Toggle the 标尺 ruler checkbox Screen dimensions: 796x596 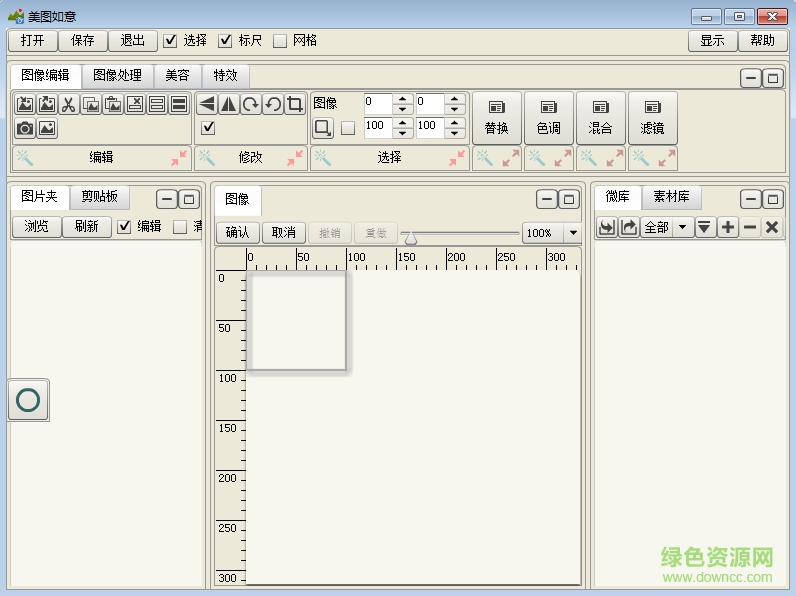tap(225, 41)
